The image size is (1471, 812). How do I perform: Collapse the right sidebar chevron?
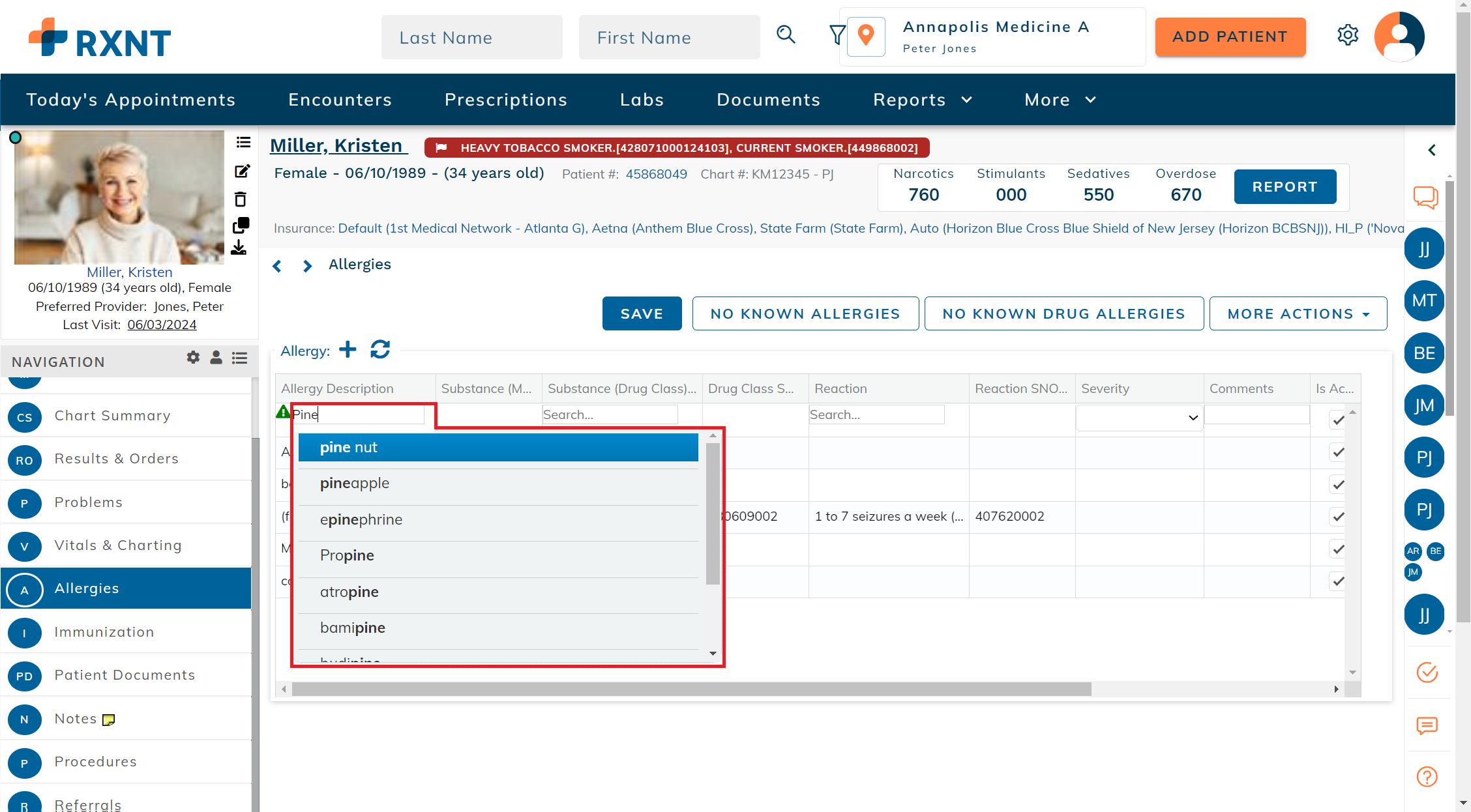pos(1432,150)
